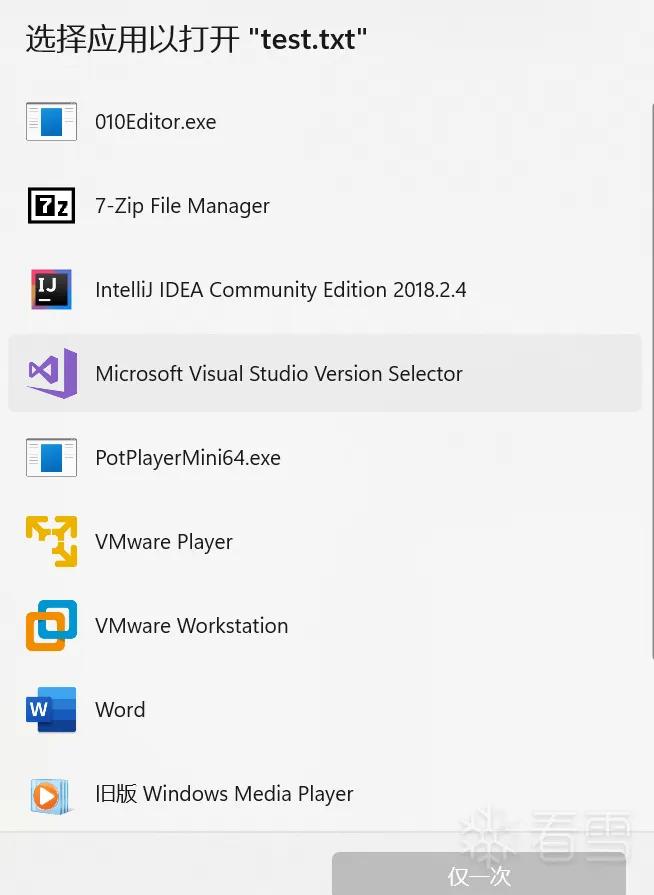Viewport: 654px width, 895px height.
Task: Click the blue Word icon
Action: point(51,709)
